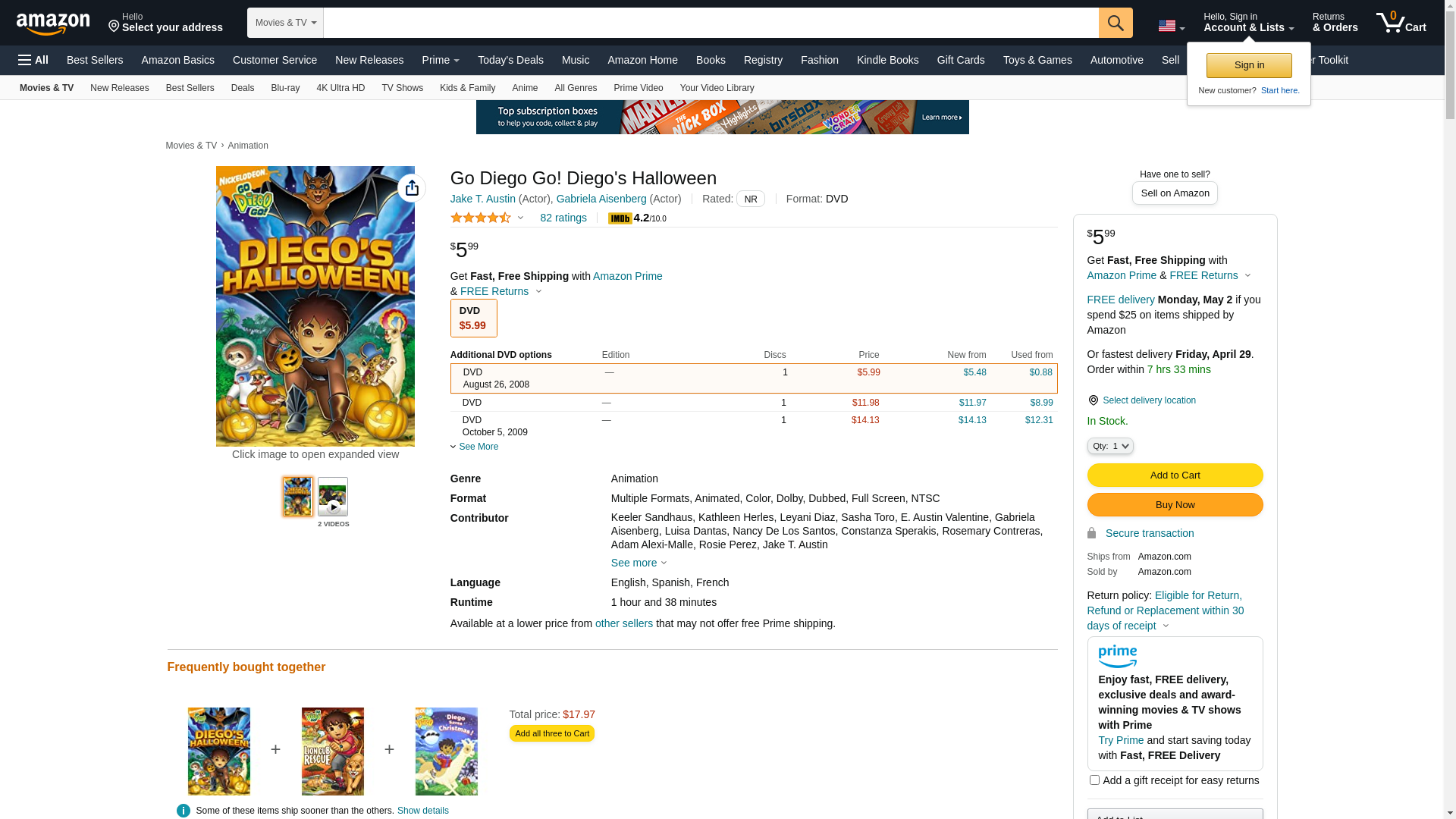This screenshot has width=1456, height=819.
Task: Play the product video thumbnail
Action: click(333, 497)
